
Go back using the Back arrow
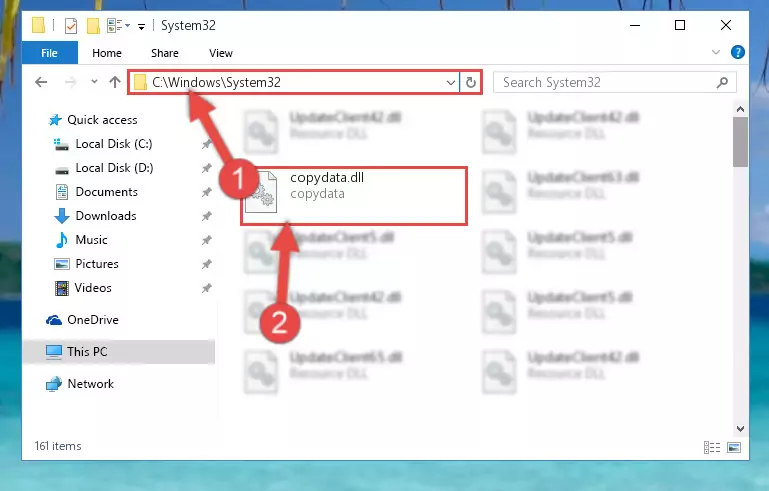click(42, 82)
